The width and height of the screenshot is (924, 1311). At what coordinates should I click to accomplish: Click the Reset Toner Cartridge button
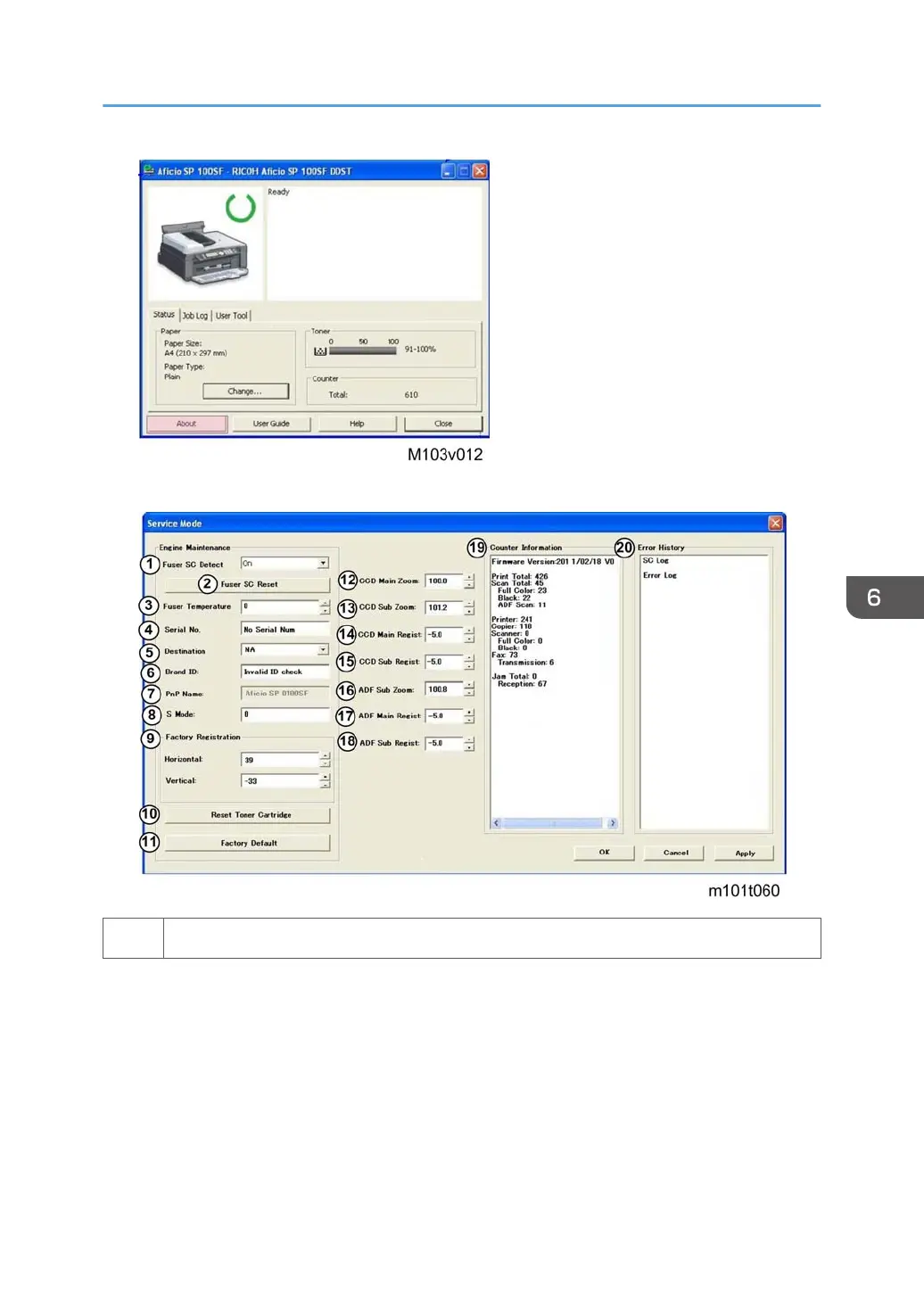click(248, 815)
